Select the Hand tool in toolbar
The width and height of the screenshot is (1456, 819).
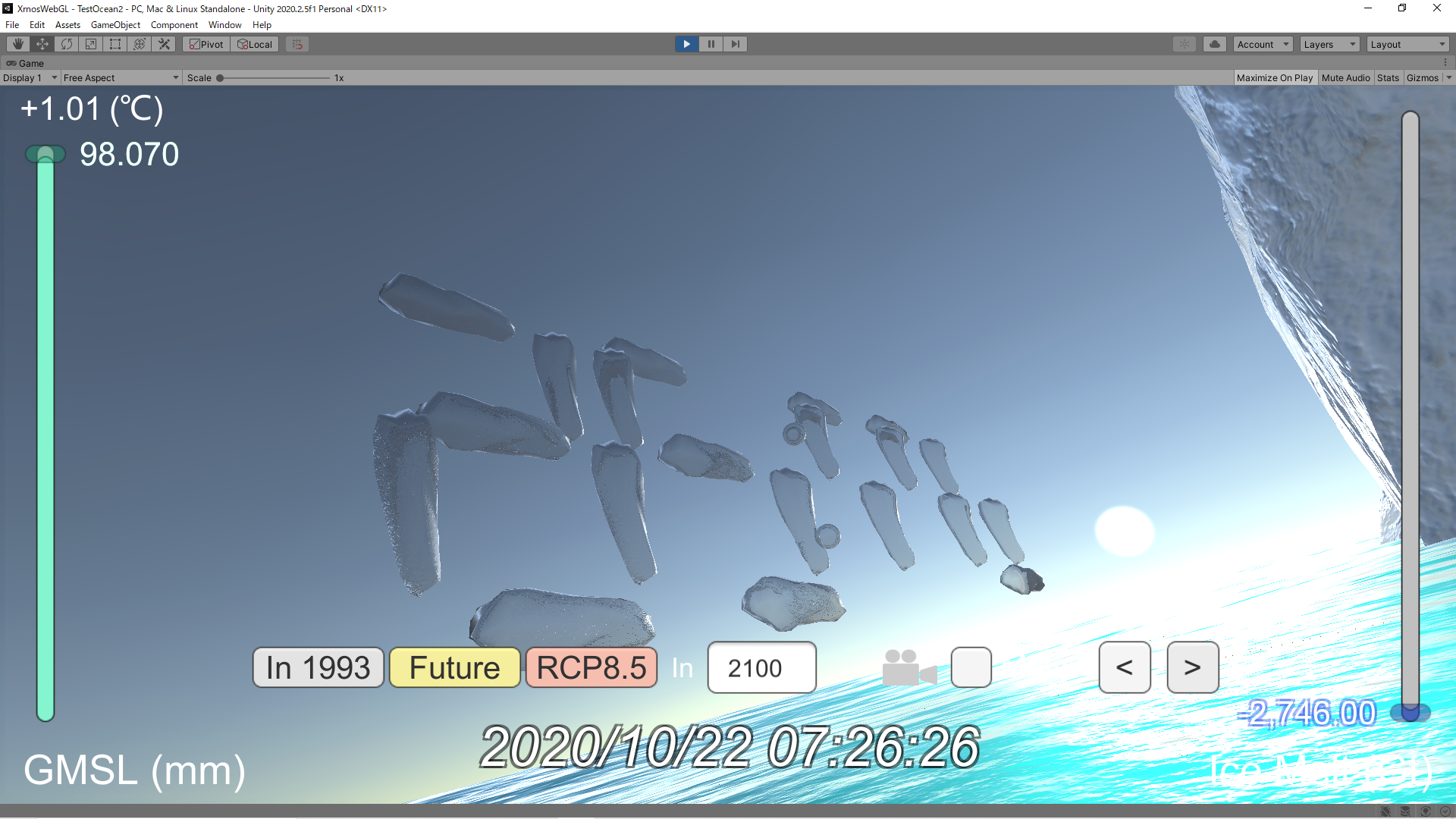pyautogui.click(x=18, y=44)
